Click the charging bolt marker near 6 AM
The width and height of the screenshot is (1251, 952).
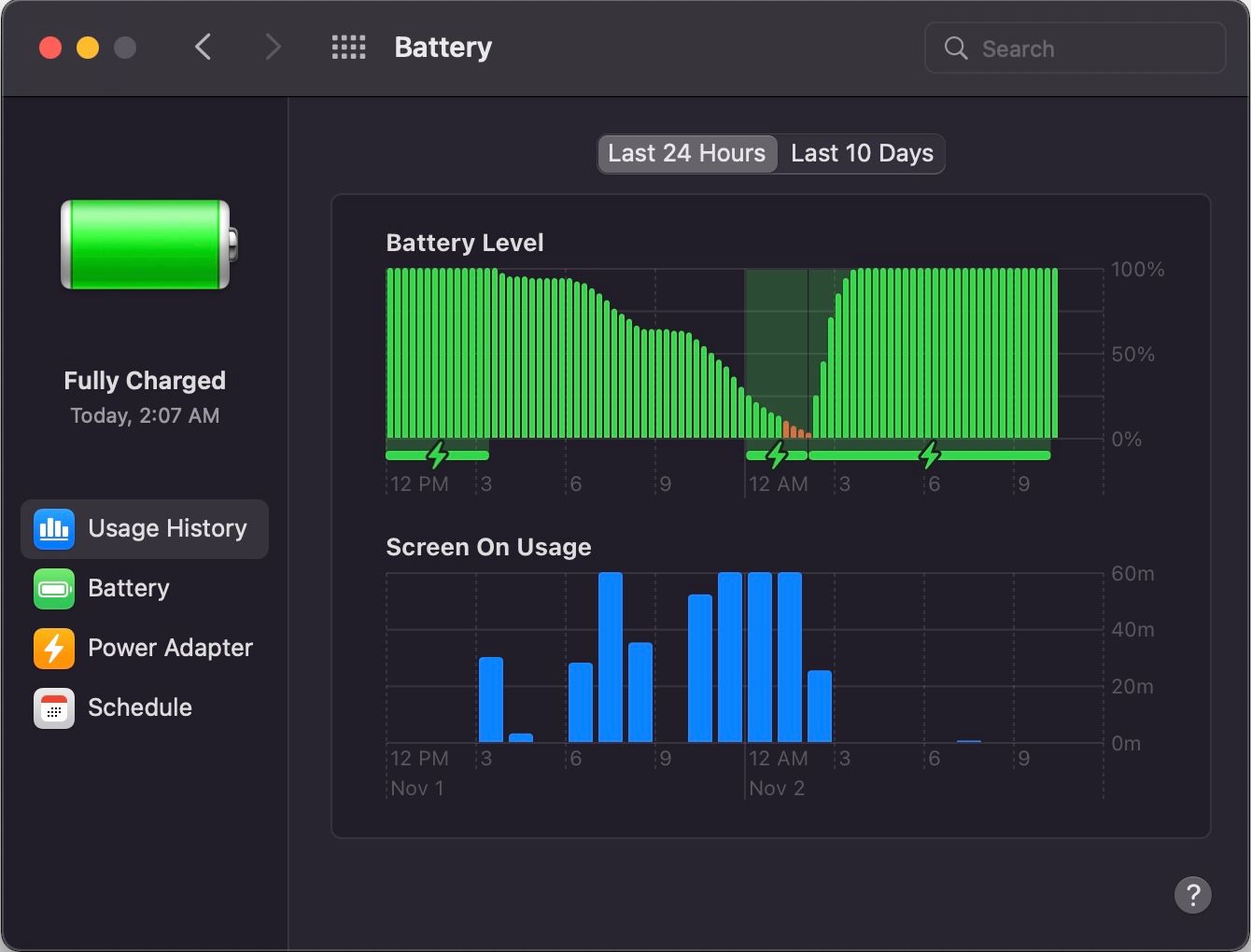click(929, 455)
